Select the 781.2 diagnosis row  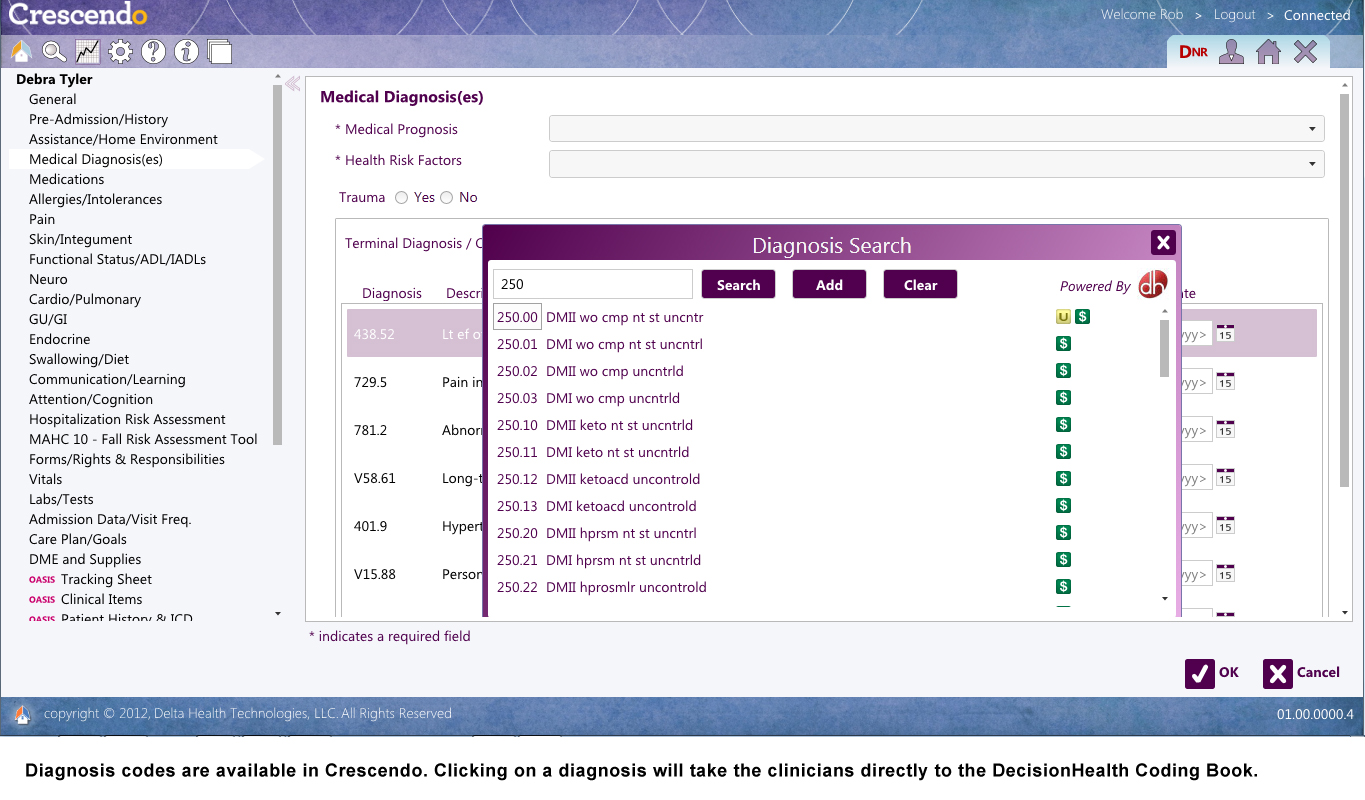click(415, 430)
